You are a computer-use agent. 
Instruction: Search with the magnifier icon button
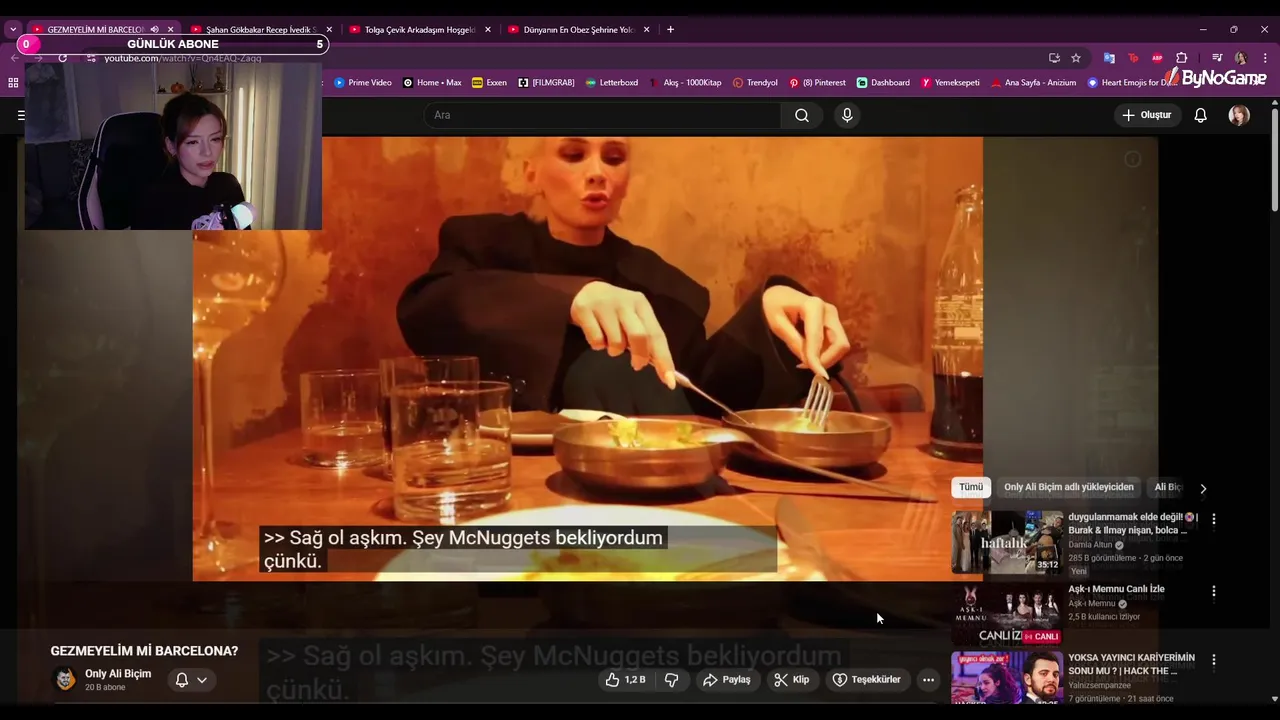point(801,115)
